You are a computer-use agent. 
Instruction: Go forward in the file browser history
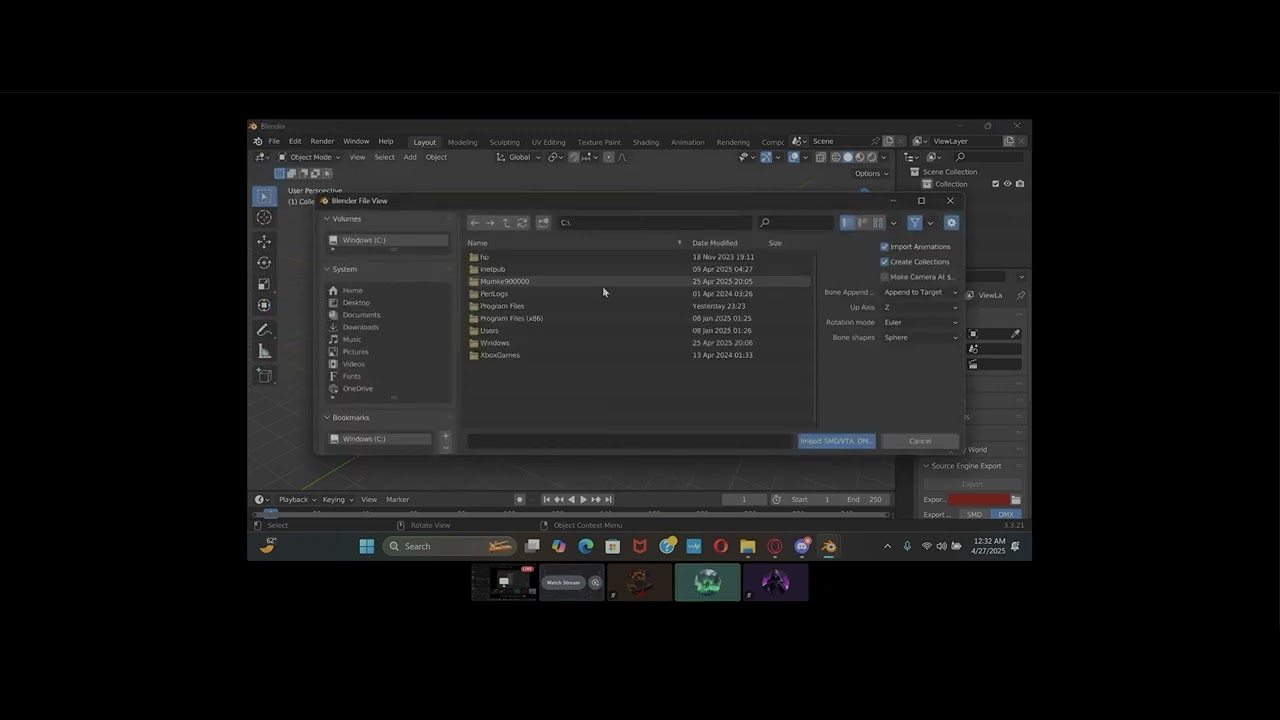pos(490,223)
